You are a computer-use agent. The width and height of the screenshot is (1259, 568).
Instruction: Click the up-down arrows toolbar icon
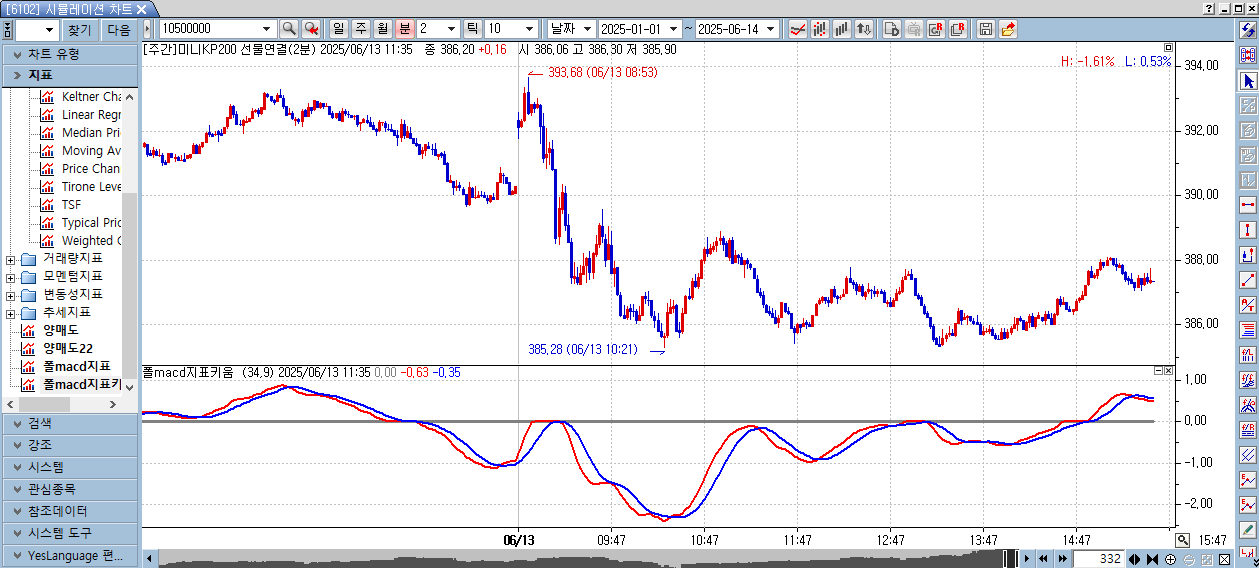tap(864, 29)
